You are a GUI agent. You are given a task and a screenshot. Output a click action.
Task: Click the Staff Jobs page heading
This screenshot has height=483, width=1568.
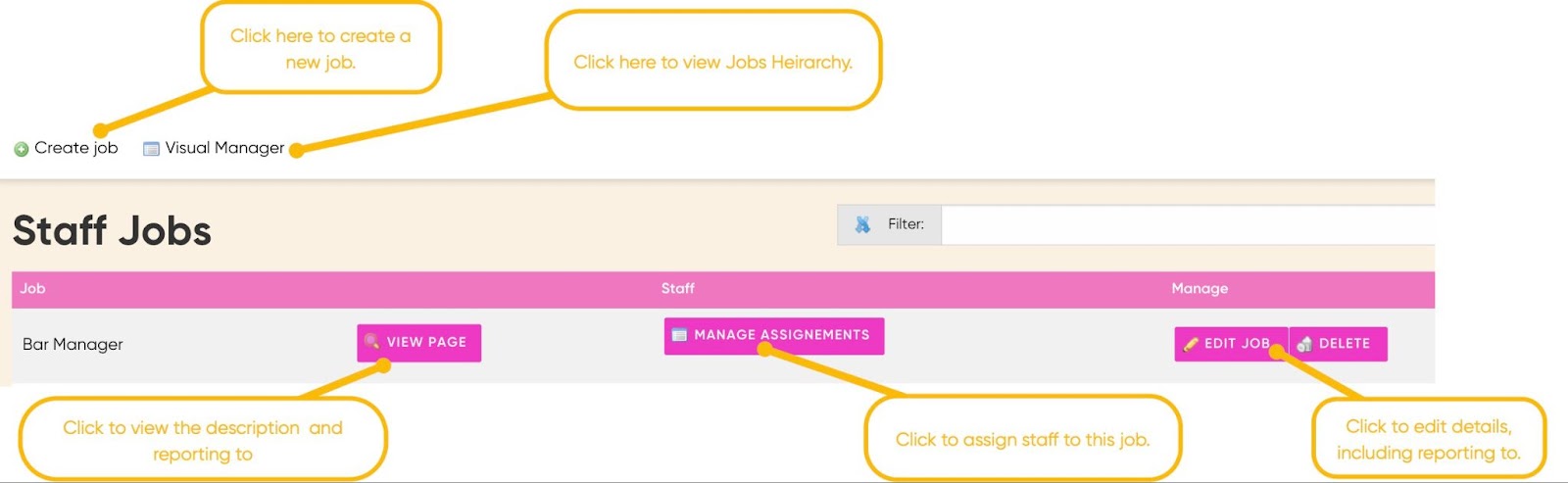tap(112, 231)
